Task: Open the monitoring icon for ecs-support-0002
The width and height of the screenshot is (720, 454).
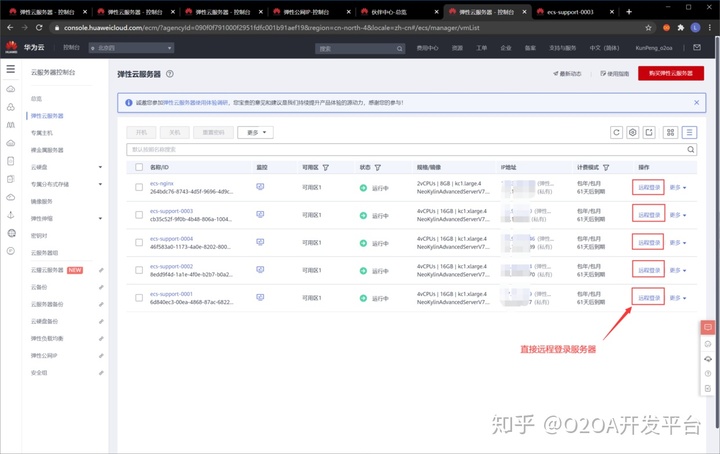Action: click(260, 269)
